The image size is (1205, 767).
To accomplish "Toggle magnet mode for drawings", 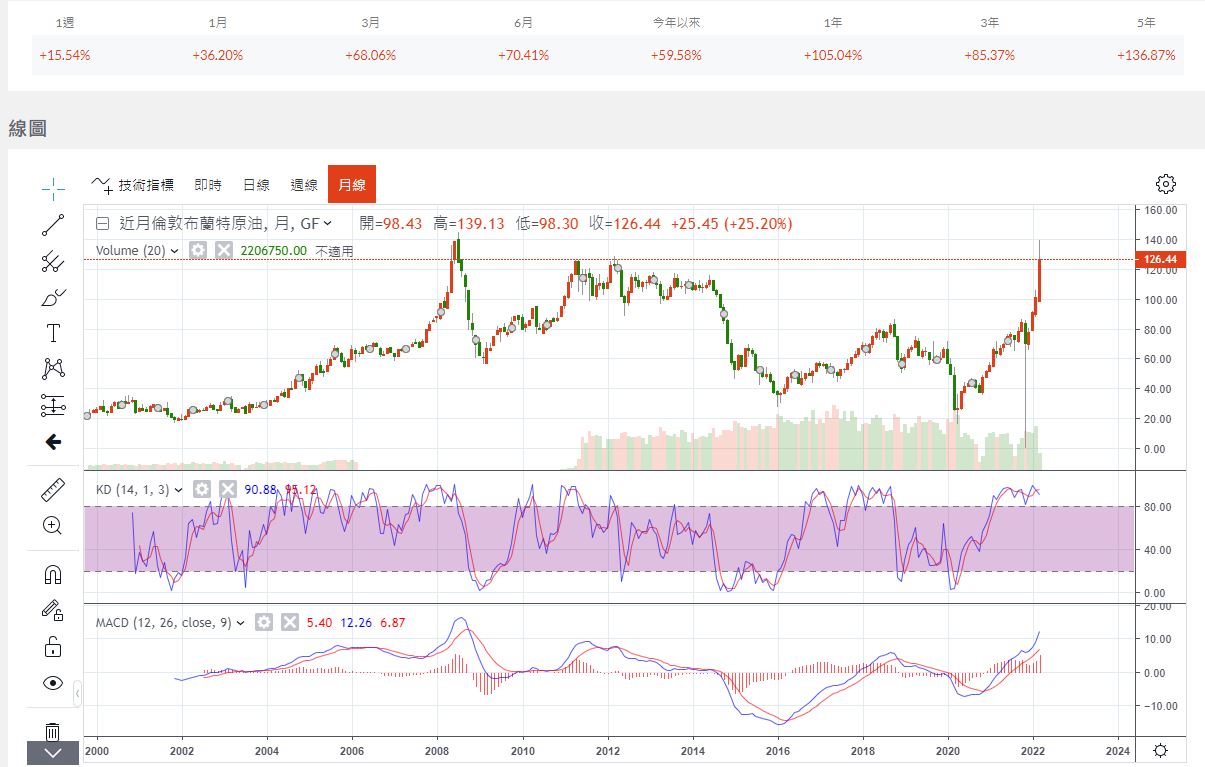I will pyautogui.click(x=53, y=574).
